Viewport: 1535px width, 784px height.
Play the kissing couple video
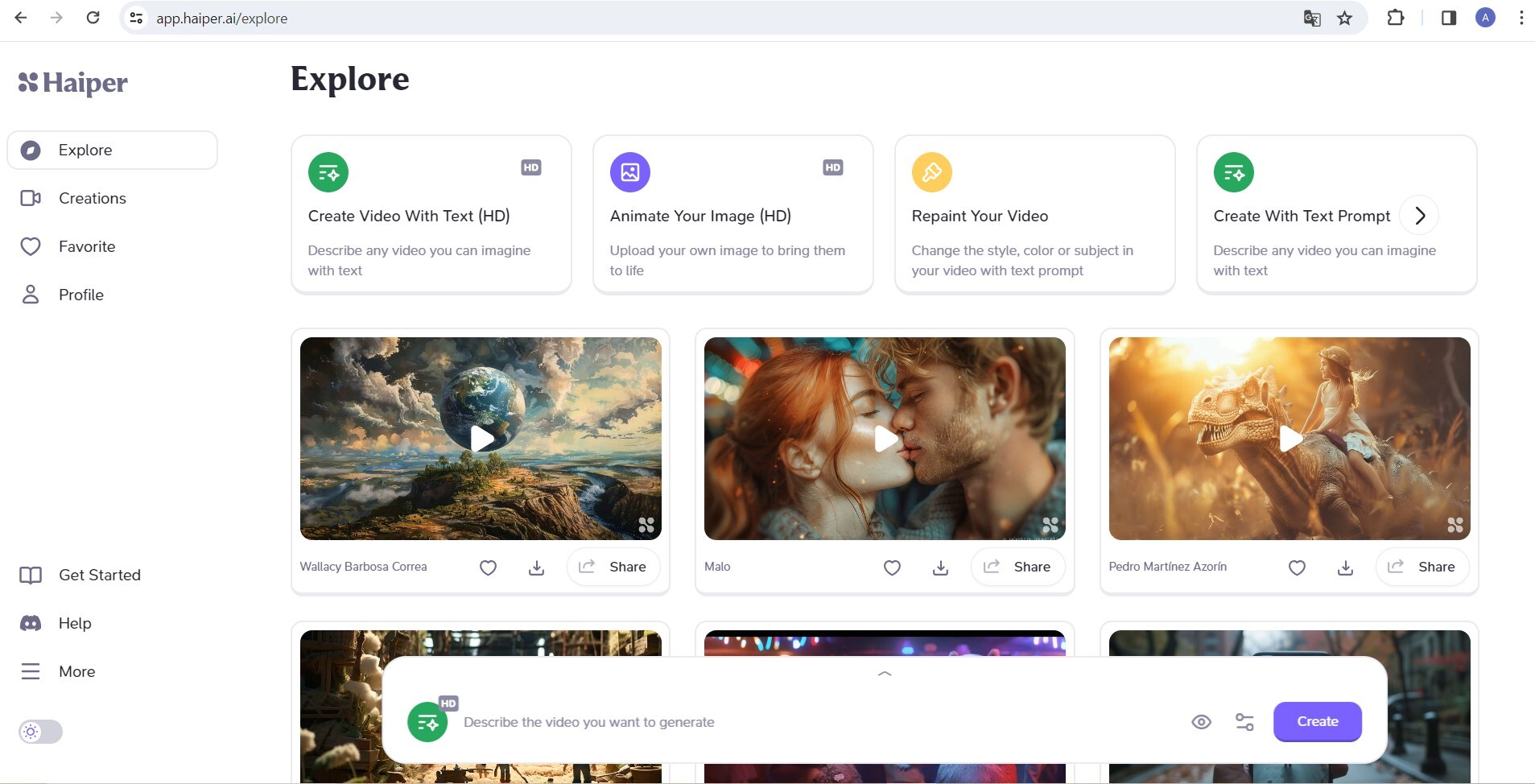tap(885, 439)
